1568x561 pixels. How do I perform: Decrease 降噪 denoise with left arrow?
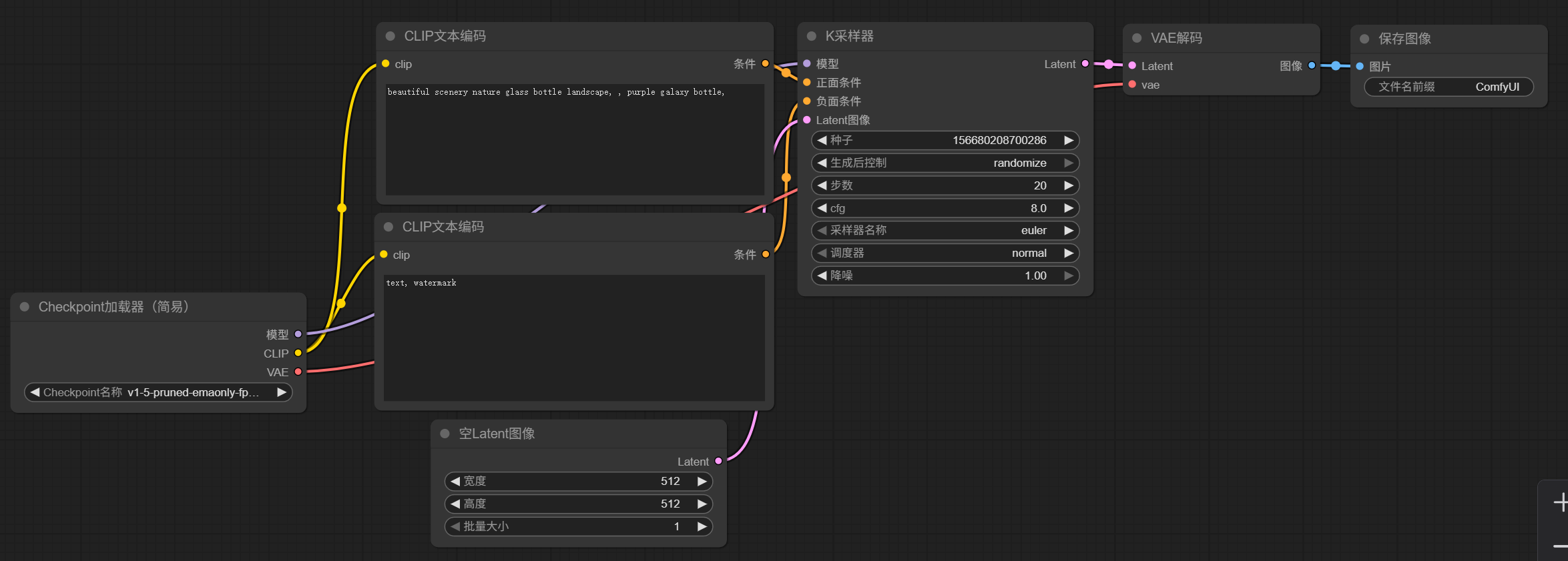(822, 275)
